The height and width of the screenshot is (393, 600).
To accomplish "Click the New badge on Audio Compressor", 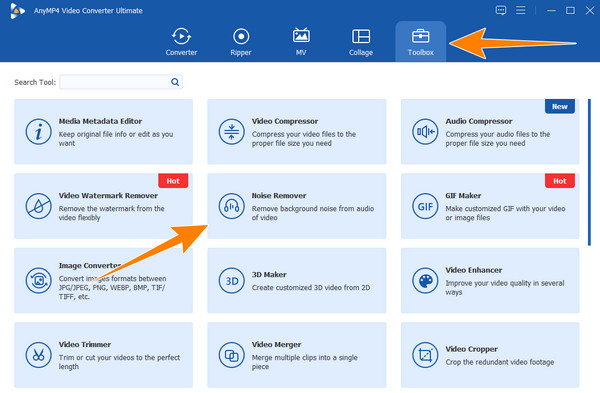I will tap(560, 106).
